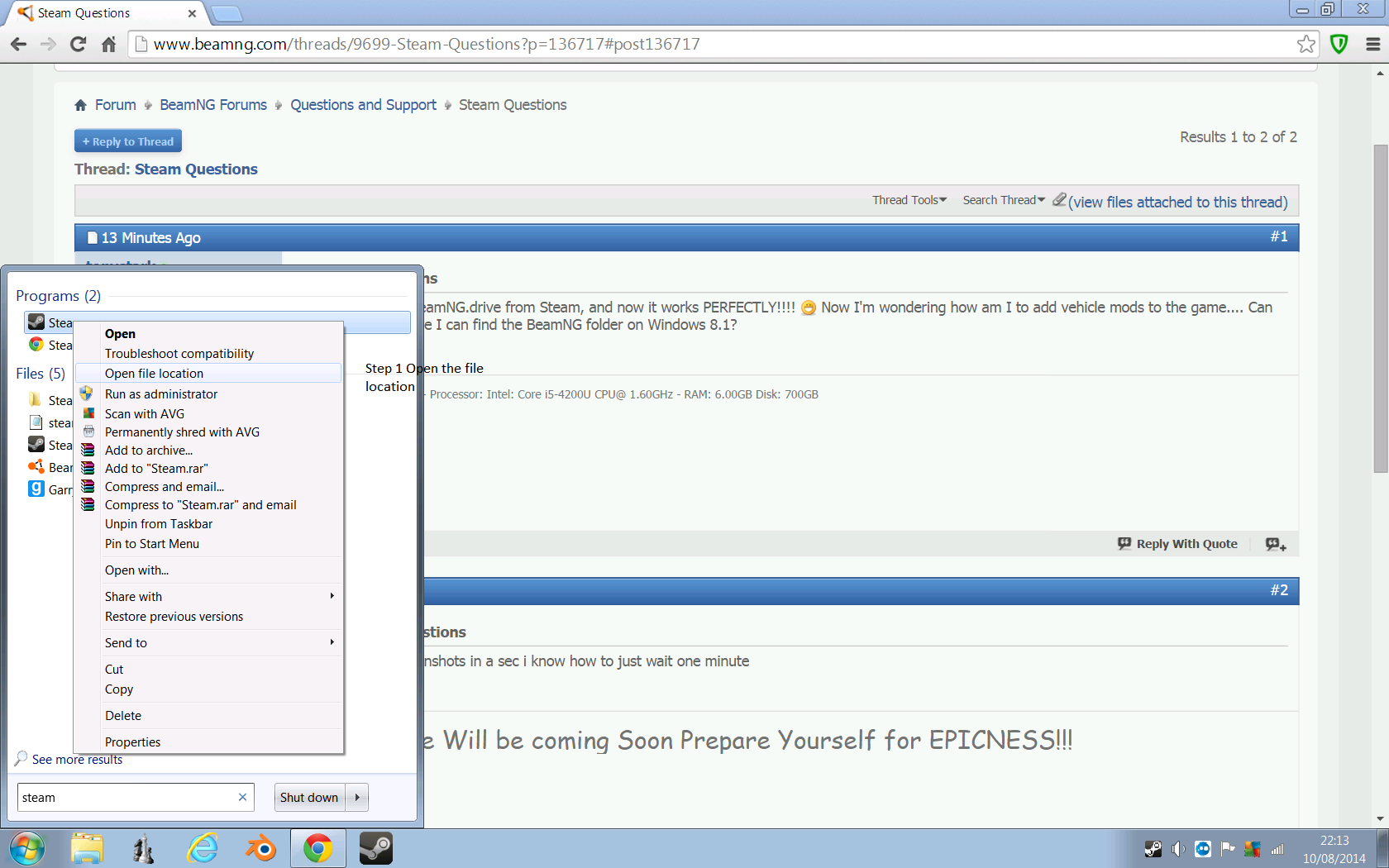Clear the steam search with the X
Image resolution: width=1389 pixels, height=868 pixels.
point(242,797)
